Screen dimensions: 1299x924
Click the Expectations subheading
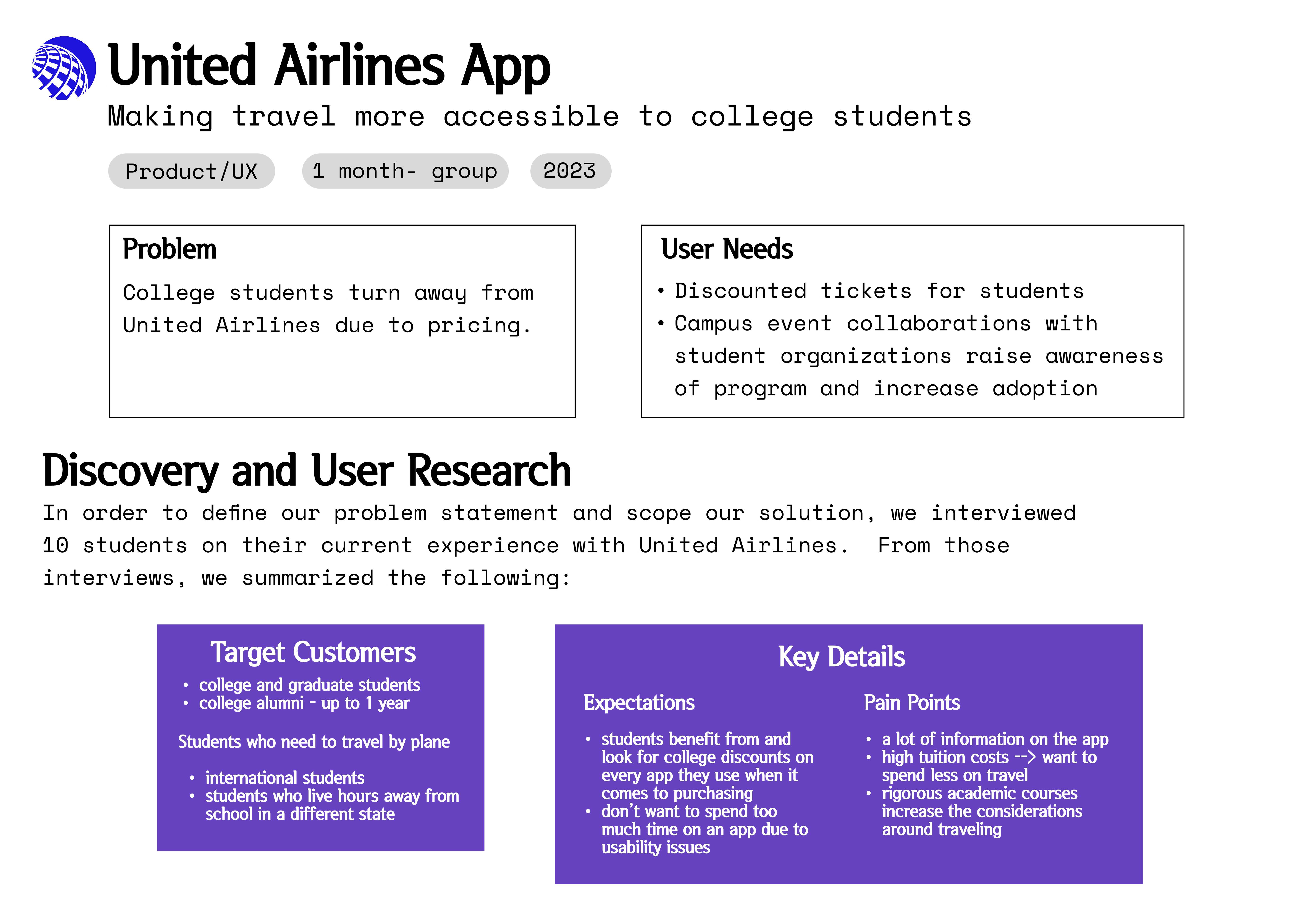point(639,703)
